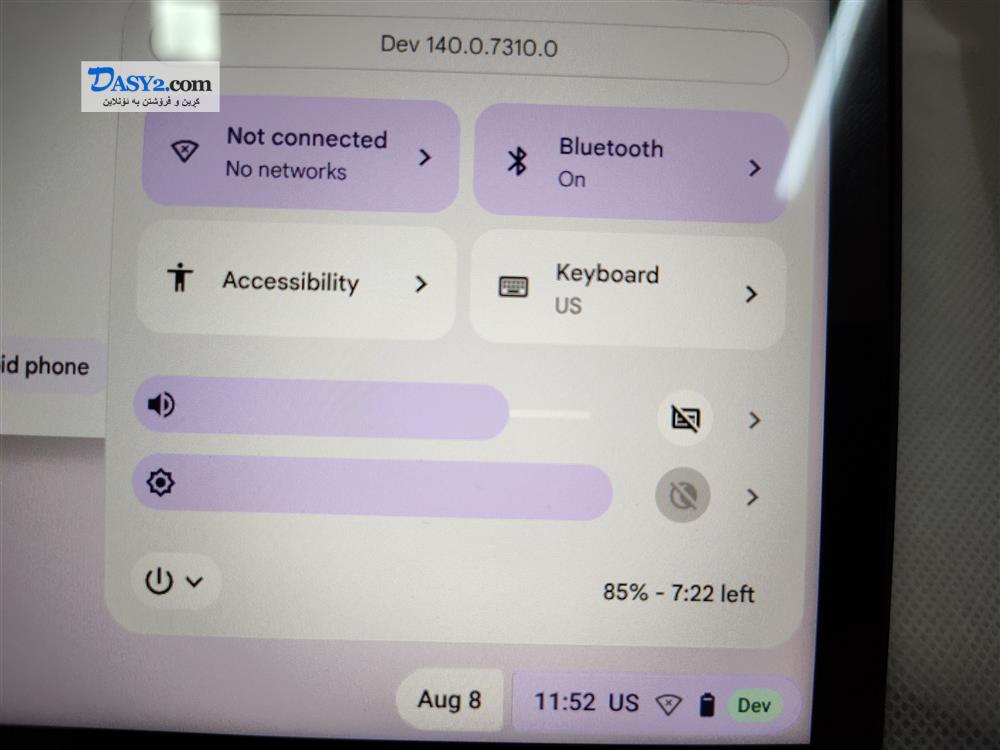
Task: Expand Bluetooth device details chevron
Action: point(754,168)
